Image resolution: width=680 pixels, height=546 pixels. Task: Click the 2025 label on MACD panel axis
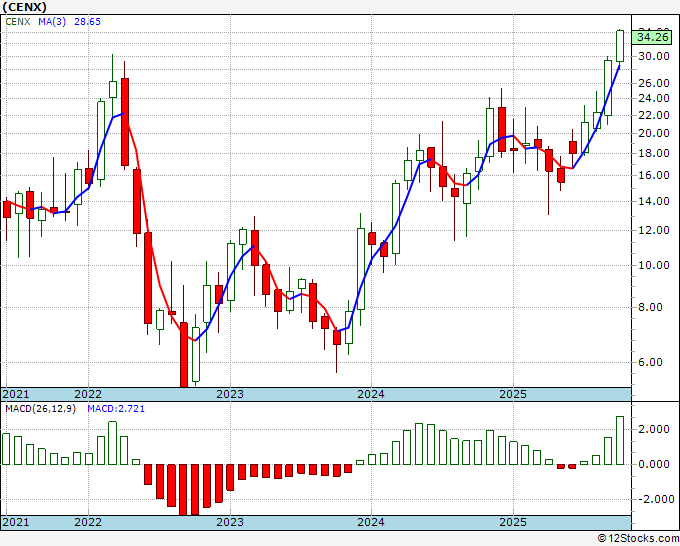click(513, 522)
